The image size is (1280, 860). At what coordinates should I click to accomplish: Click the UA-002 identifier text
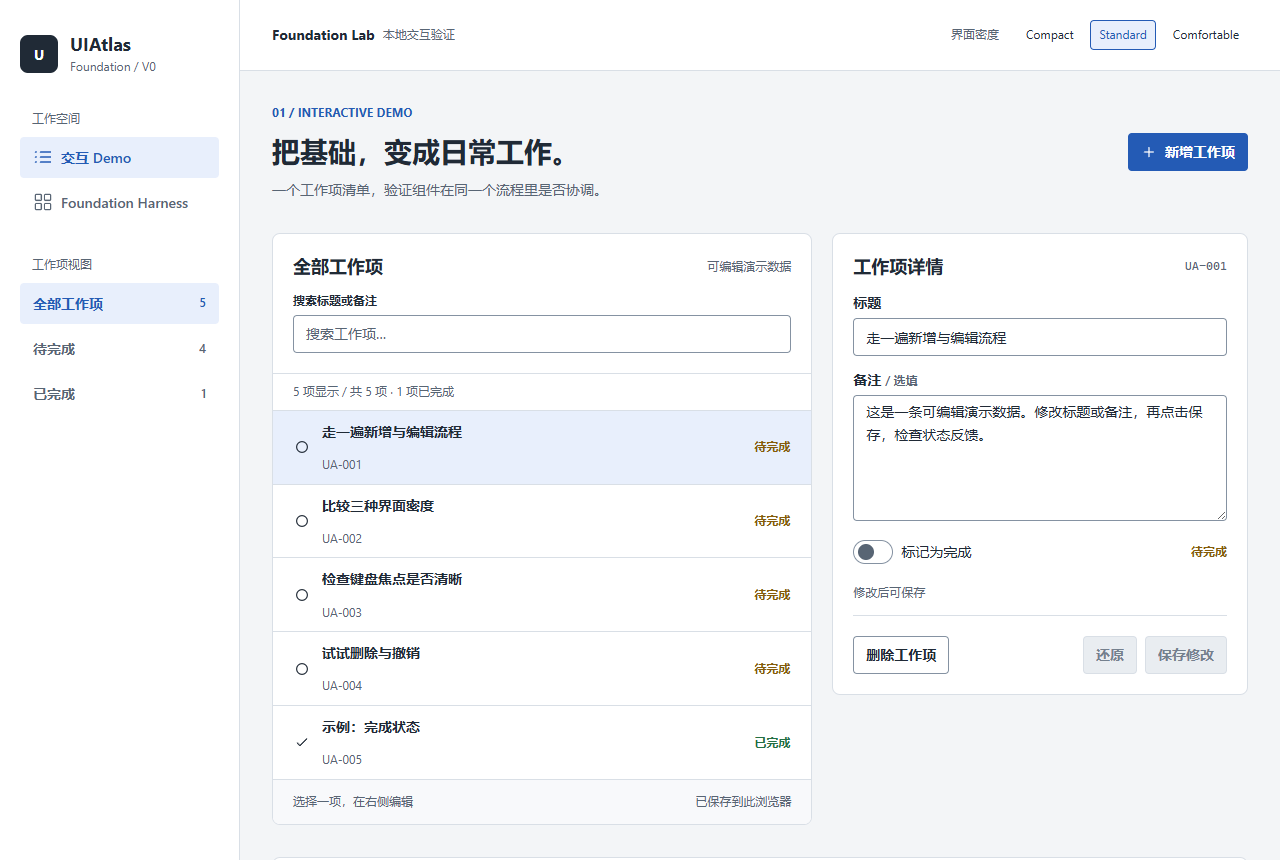tap(342, 539)
